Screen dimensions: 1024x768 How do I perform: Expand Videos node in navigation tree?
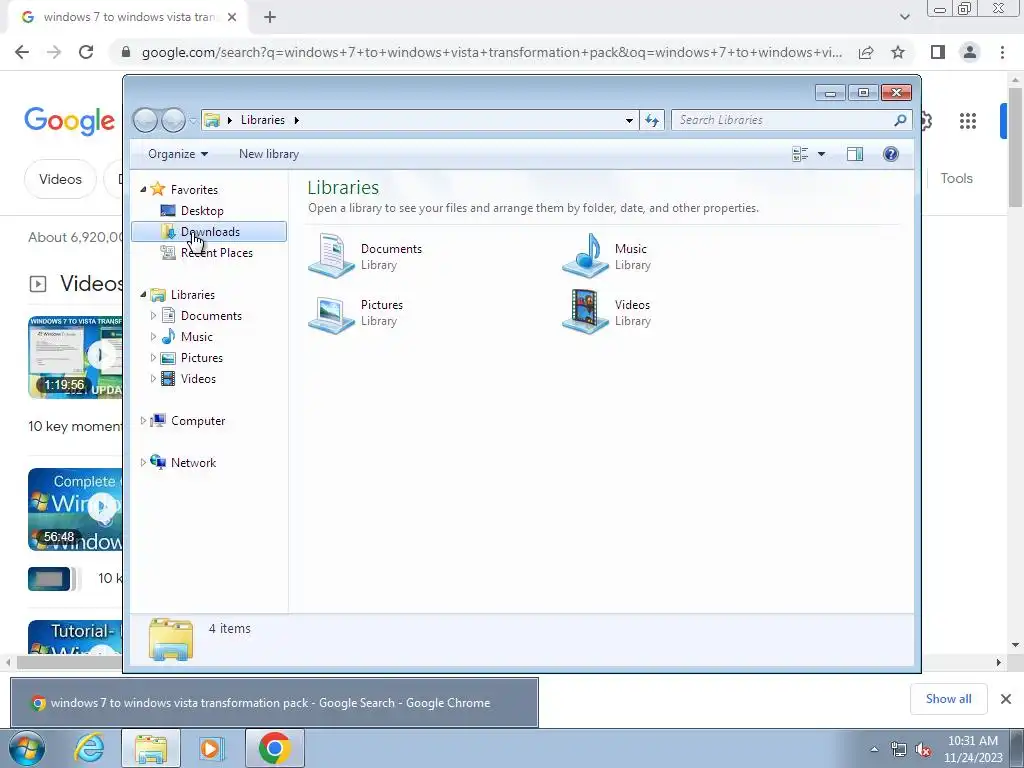153,379
